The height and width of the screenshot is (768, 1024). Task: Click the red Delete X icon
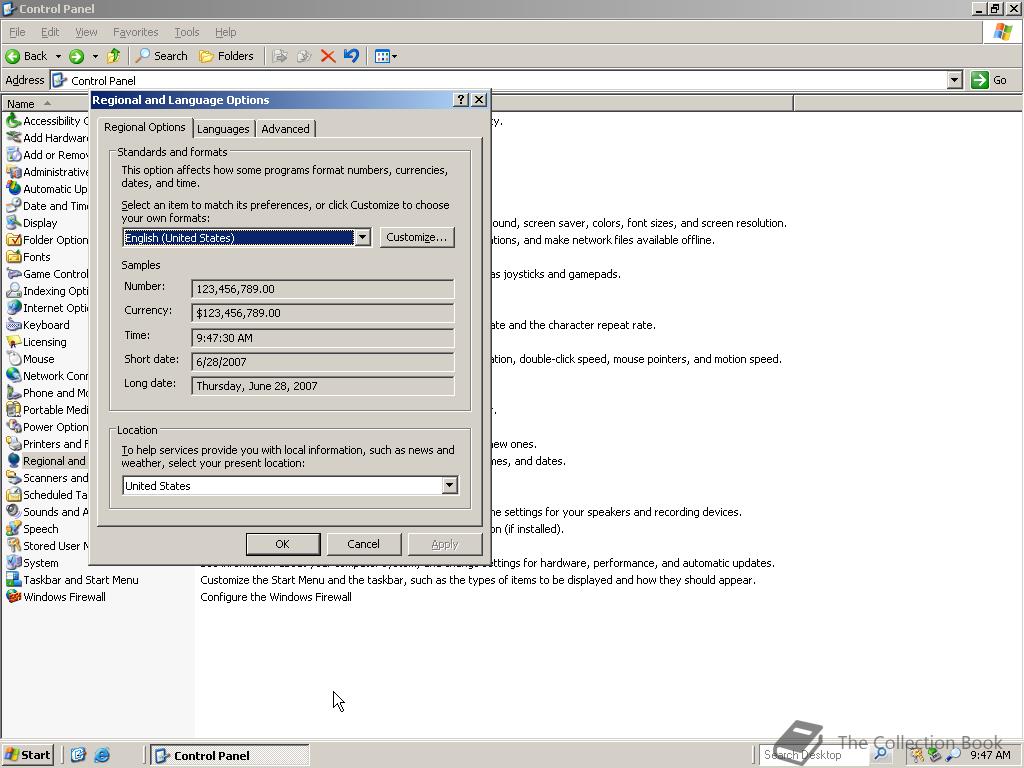tap(328, 56)
